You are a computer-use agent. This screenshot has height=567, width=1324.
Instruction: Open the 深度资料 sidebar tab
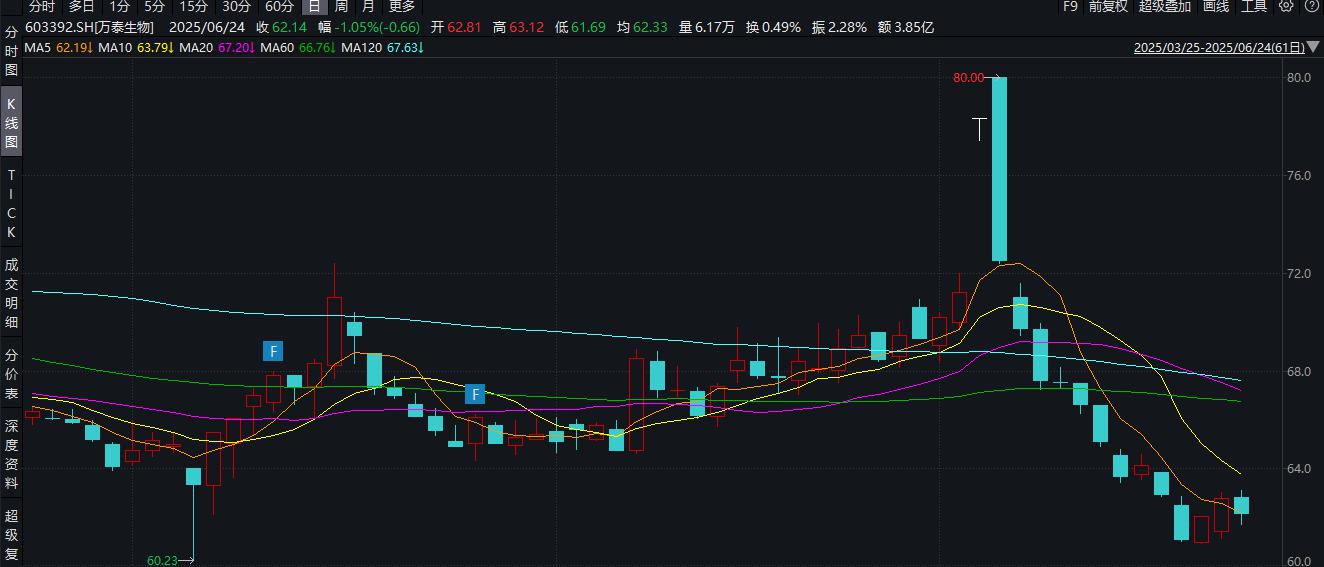pyautogui.click(x=12, y=455)
